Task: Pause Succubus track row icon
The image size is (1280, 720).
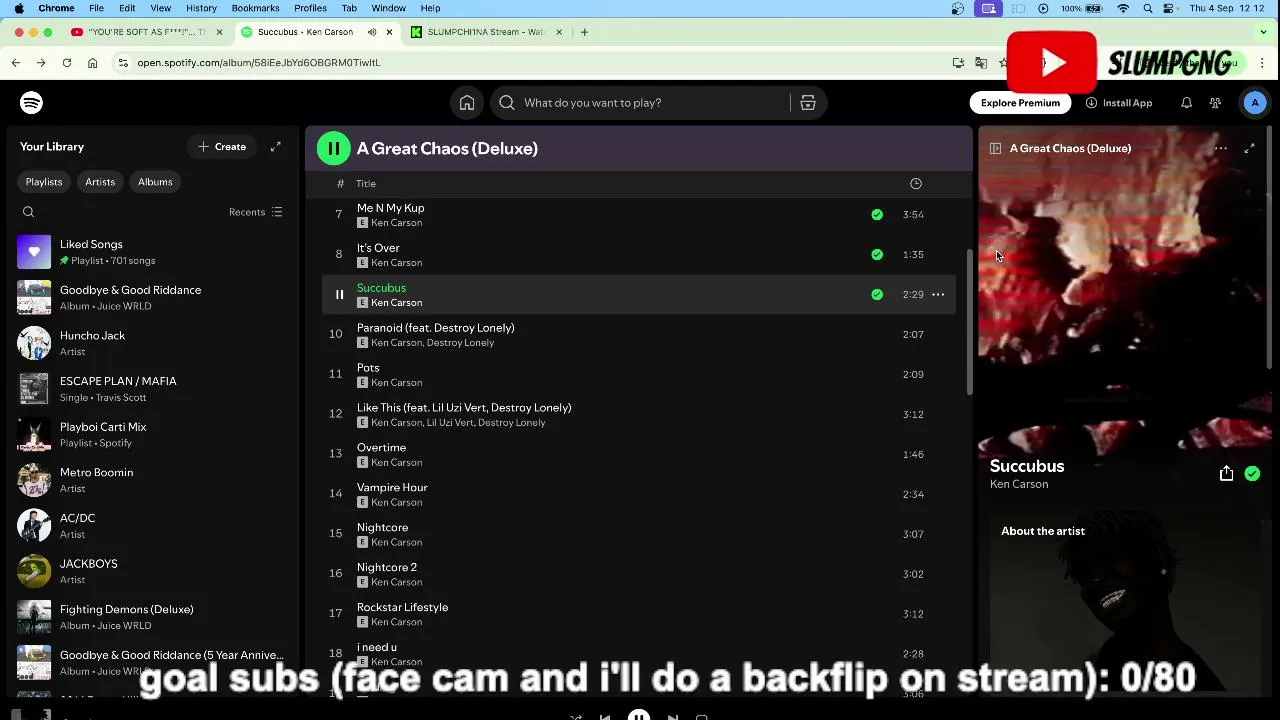Action: (x=339, y=295)
